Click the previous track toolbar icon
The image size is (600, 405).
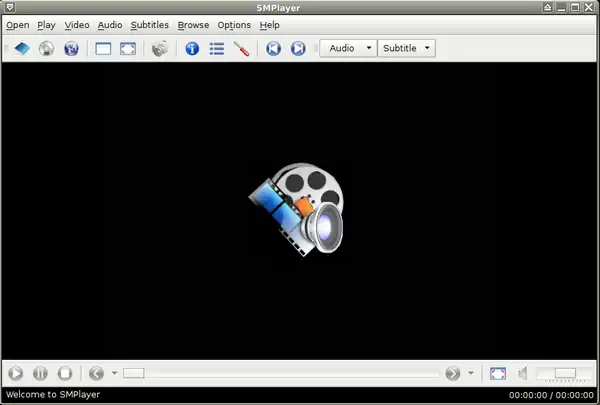click(273, 48)
